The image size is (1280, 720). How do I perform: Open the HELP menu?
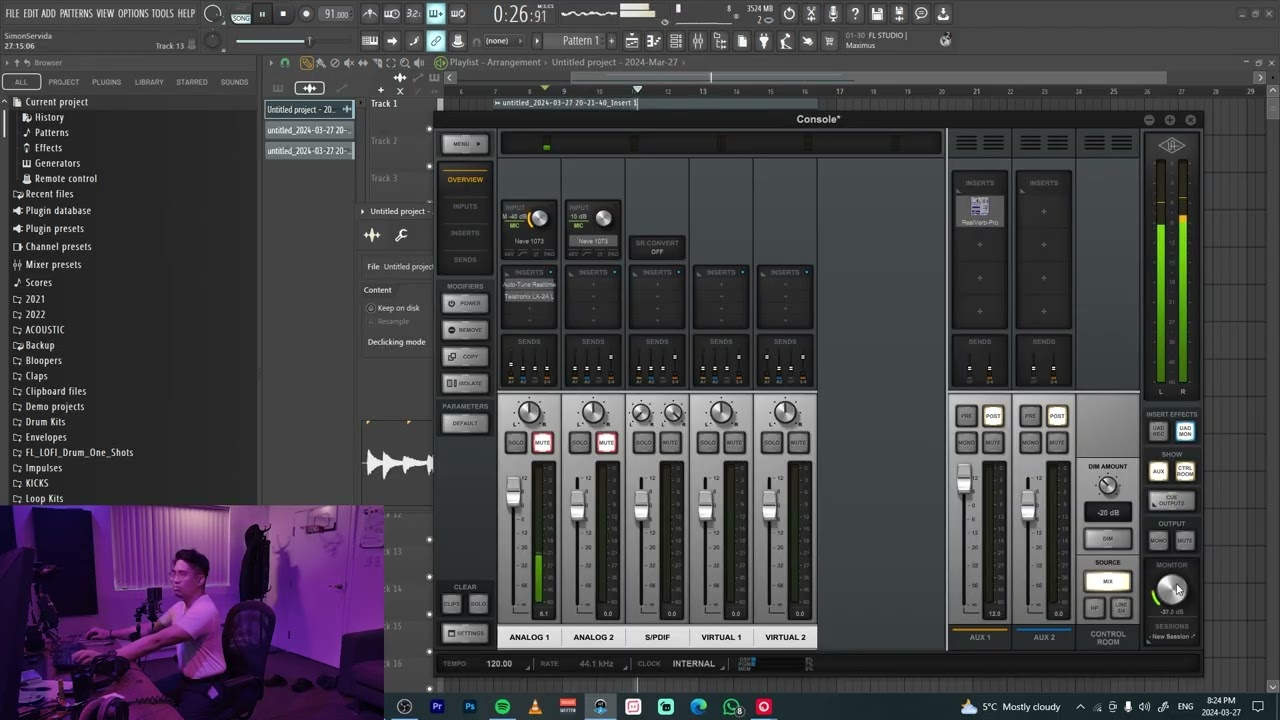186,13
